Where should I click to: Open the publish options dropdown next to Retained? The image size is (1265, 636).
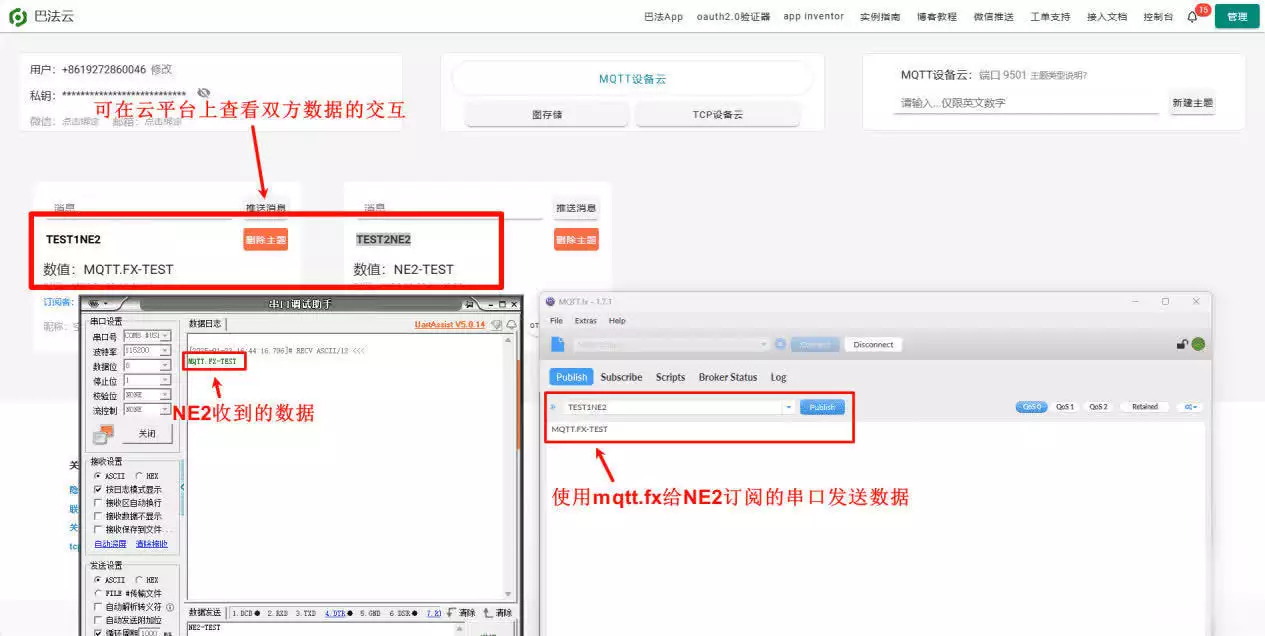1189,407
